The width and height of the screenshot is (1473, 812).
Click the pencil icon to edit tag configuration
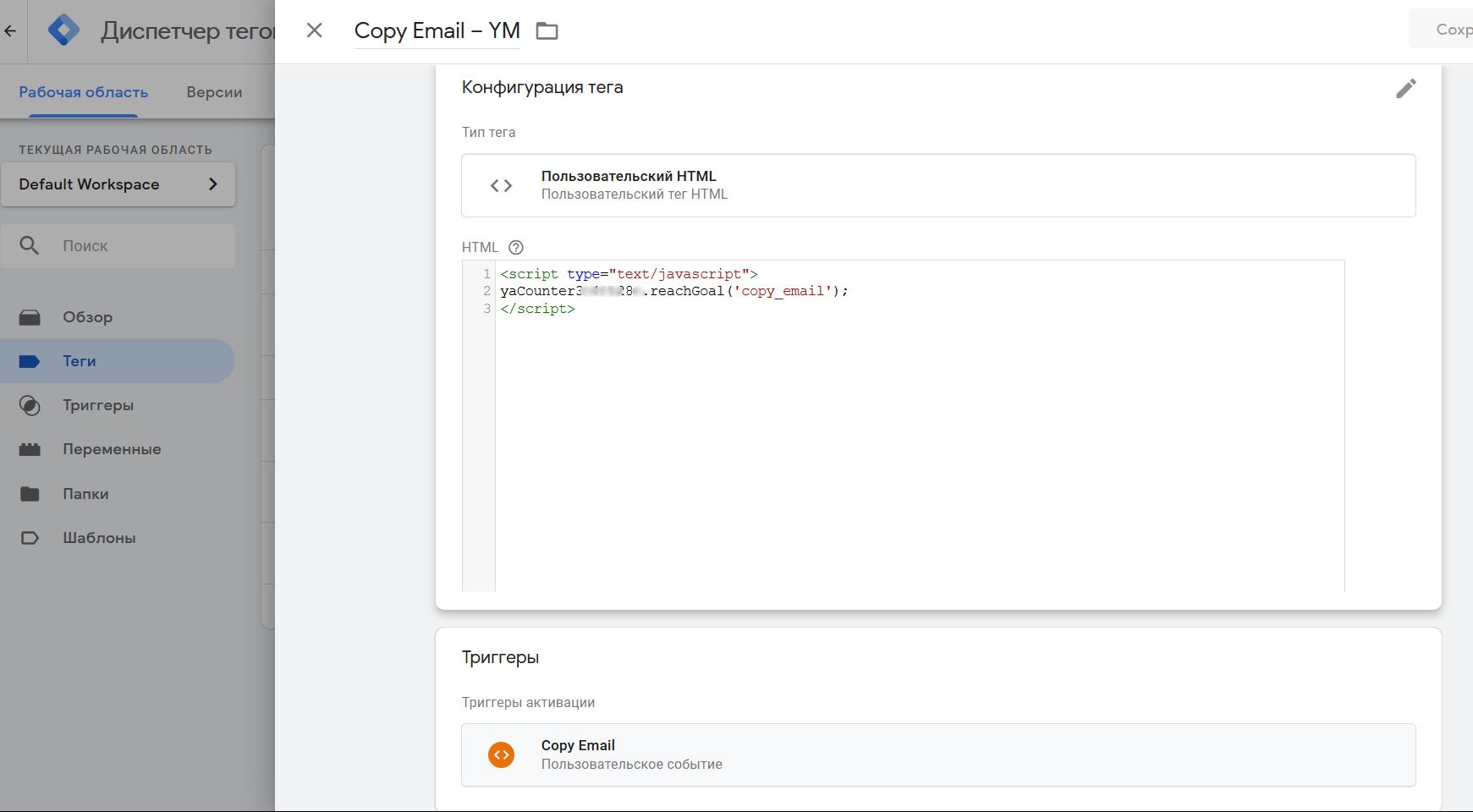(1405, 88)
